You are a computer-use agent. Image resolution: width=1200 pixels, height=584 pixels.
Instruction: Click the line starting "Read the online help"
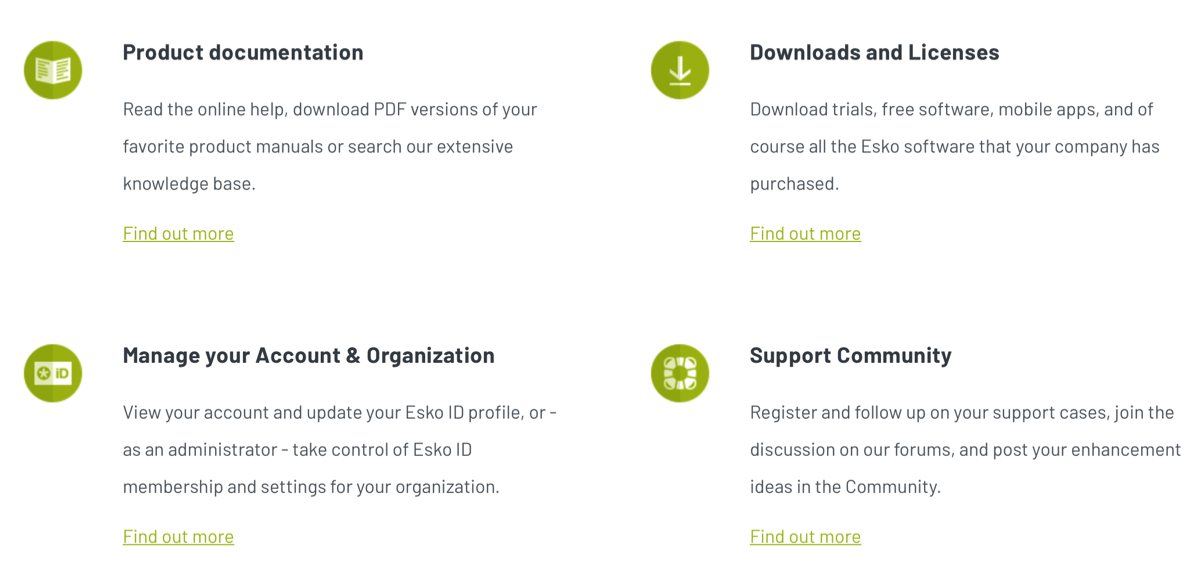point(330,109)
